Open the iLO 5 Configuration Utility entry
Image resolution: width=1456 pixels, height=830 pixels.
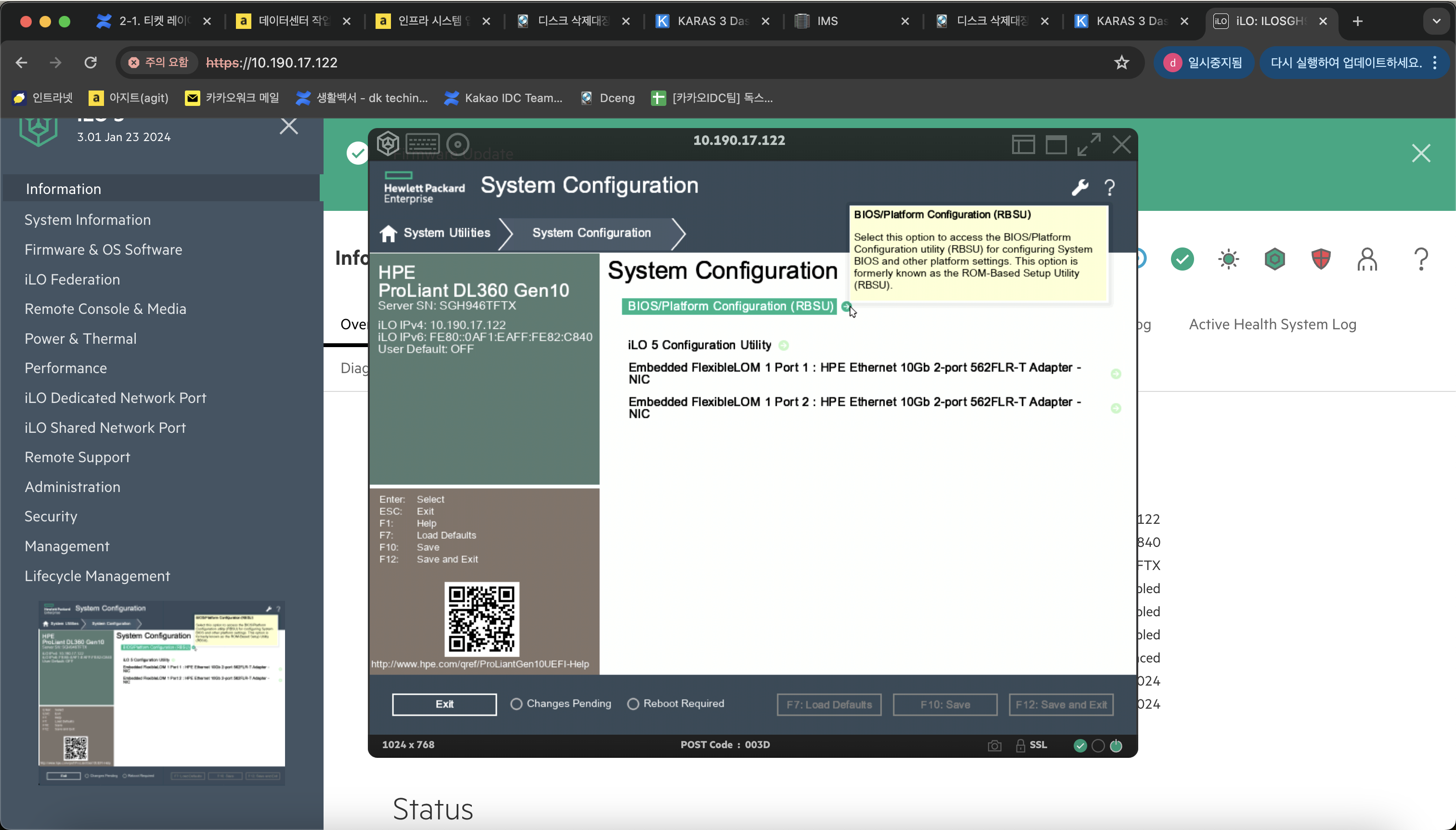click(x=699, y=345)
